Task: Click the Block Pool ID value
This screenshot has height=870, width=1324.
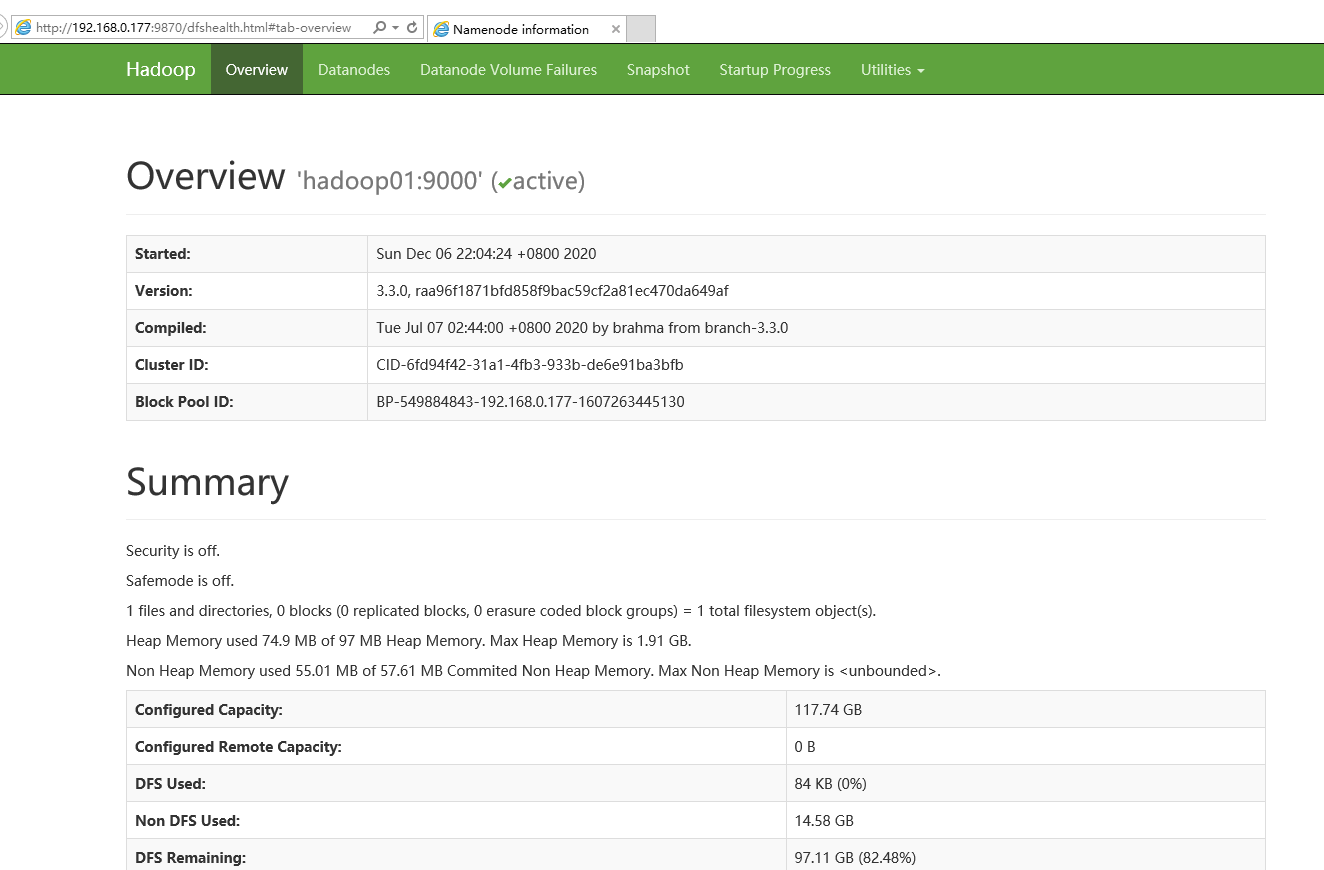Action: pyautogui.click(x=530, y=402)
